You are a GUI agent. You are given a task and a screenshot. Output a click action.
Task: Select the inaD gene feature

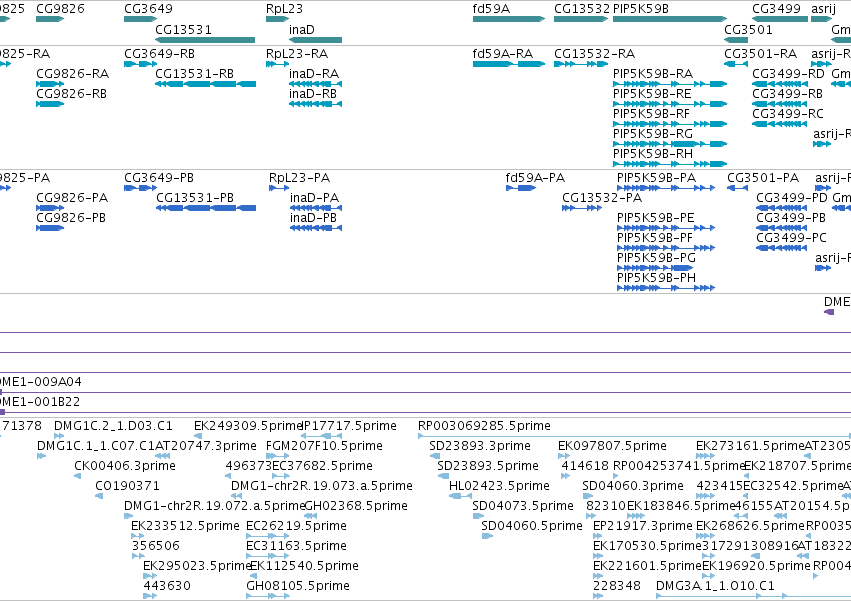click(315, 40)
